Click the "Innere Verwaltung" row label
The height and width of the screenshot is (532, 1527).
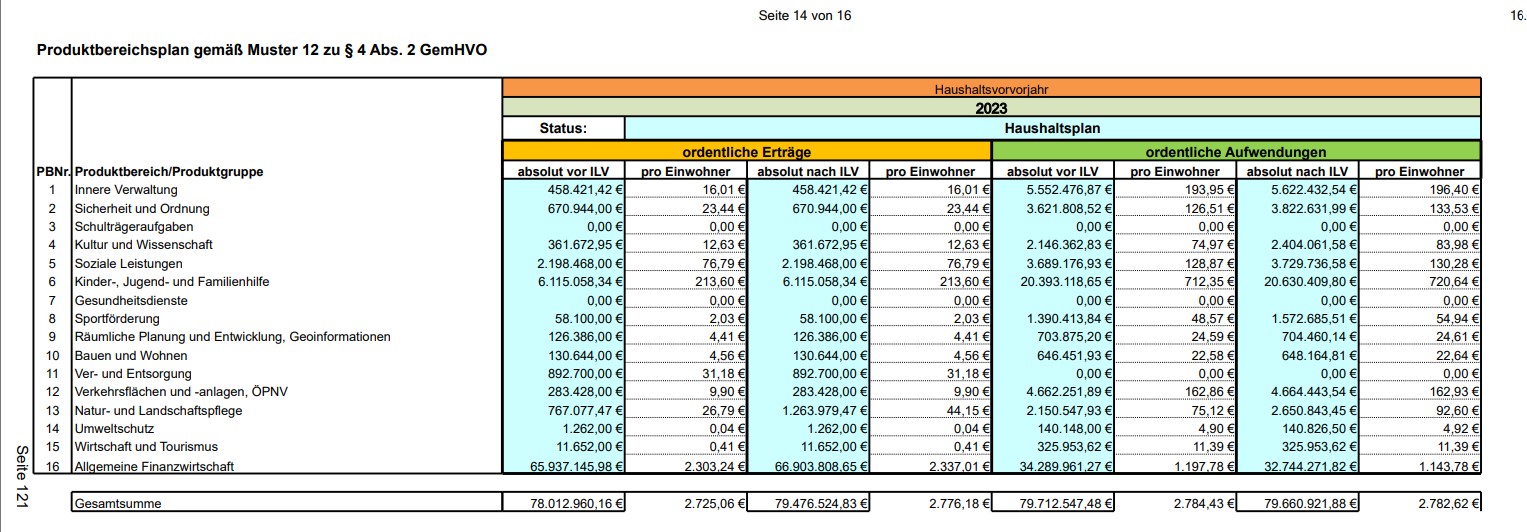coord(126,189)
